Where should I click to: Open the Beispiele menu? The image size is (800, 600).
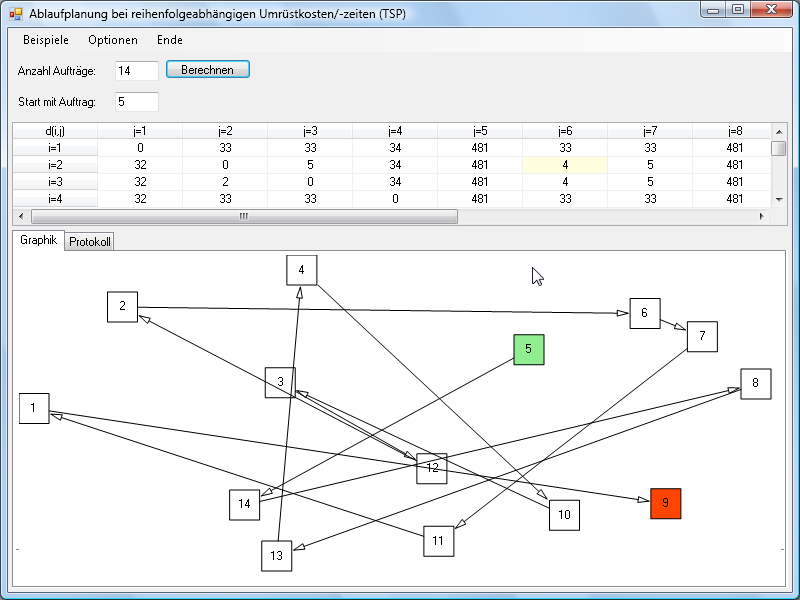click(46, 40)
